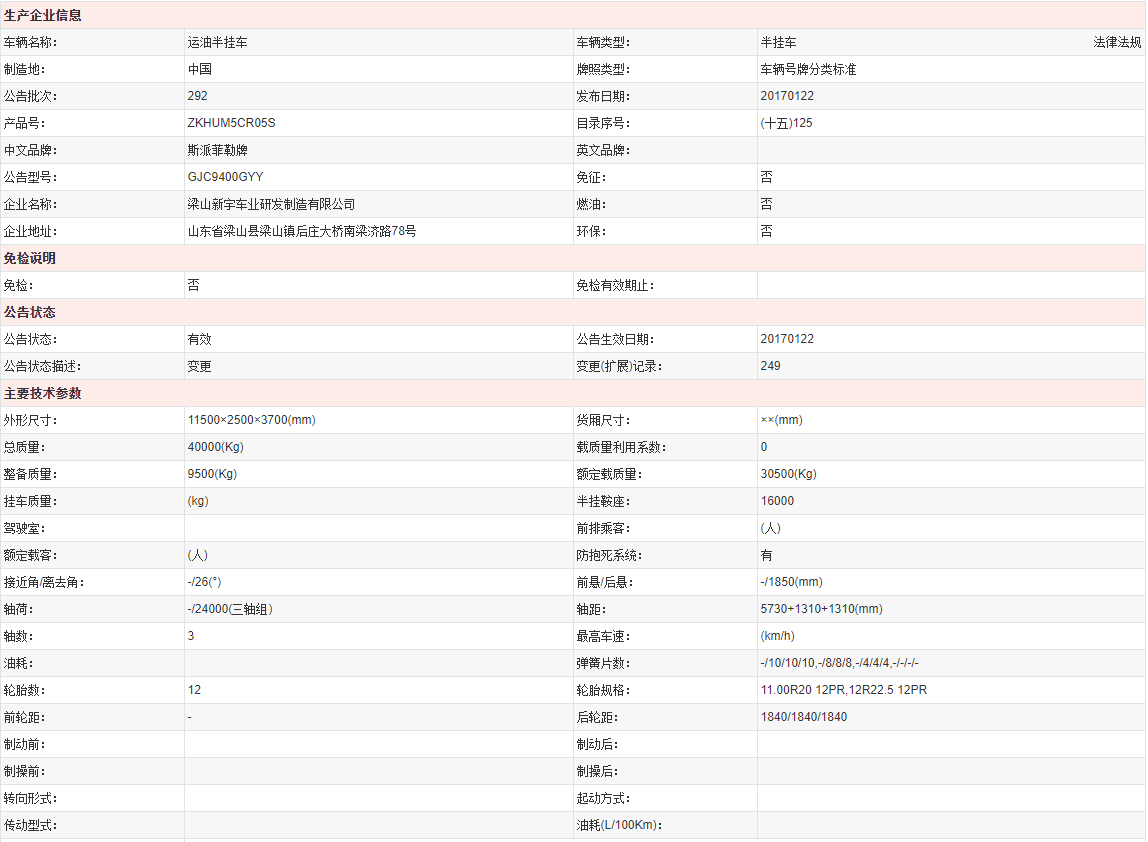Click the wheelbase 5730+1310+1310(mm) value
The image size is (1148, 842).
coord(821,610)
